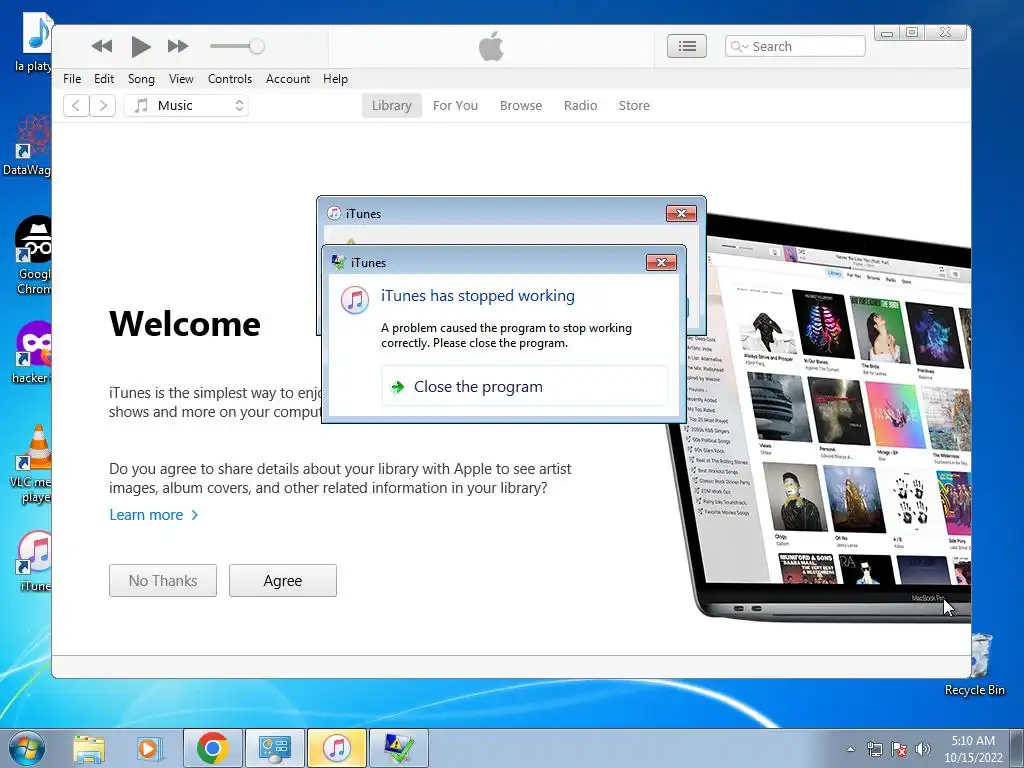The image size is (1024, 768).
Task: Select the error report taskbar button
Action: [398, 748]
